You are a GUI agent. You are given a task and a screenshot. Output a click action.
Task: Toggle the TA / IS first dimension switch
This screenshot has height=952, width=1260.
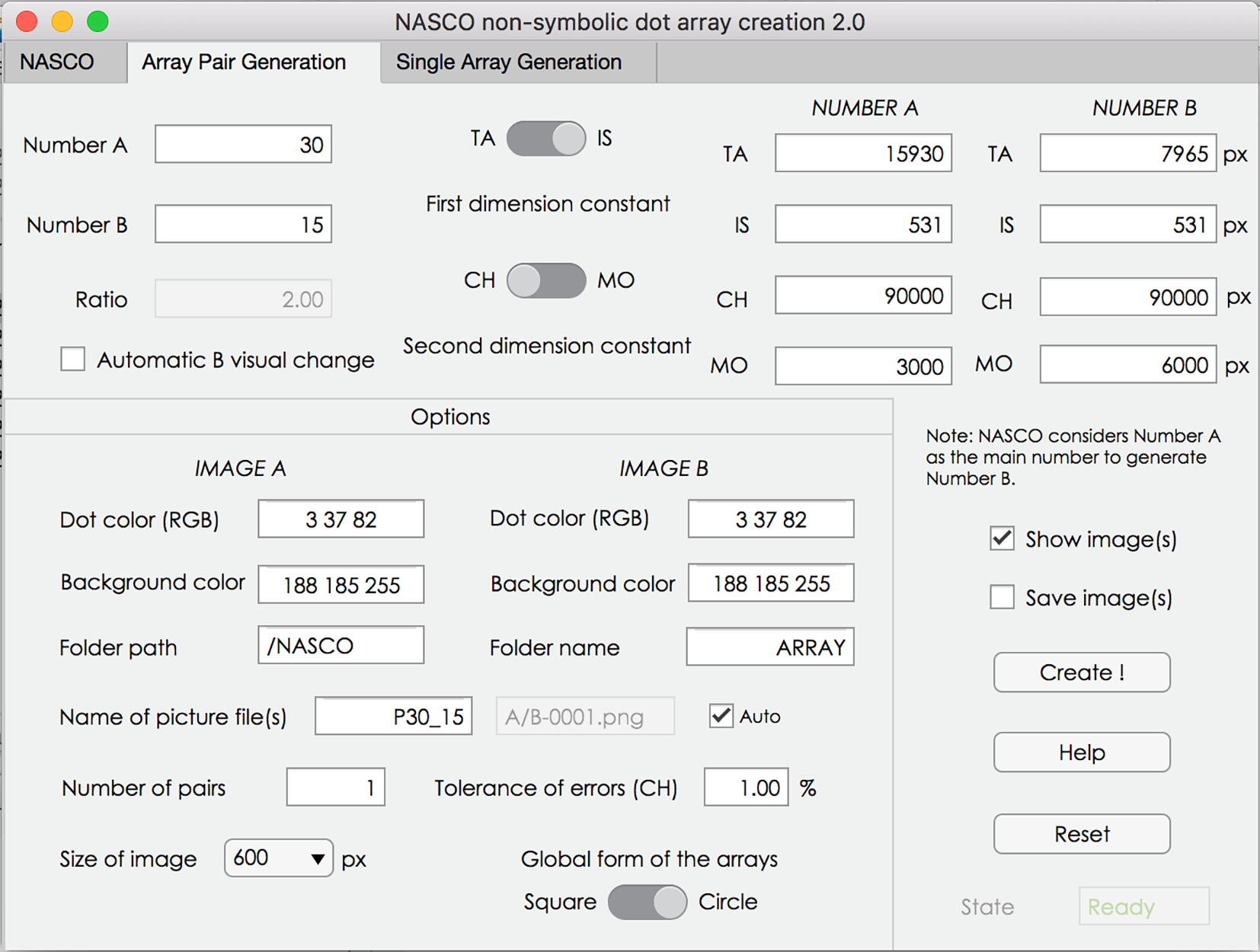tap(546, 139)
